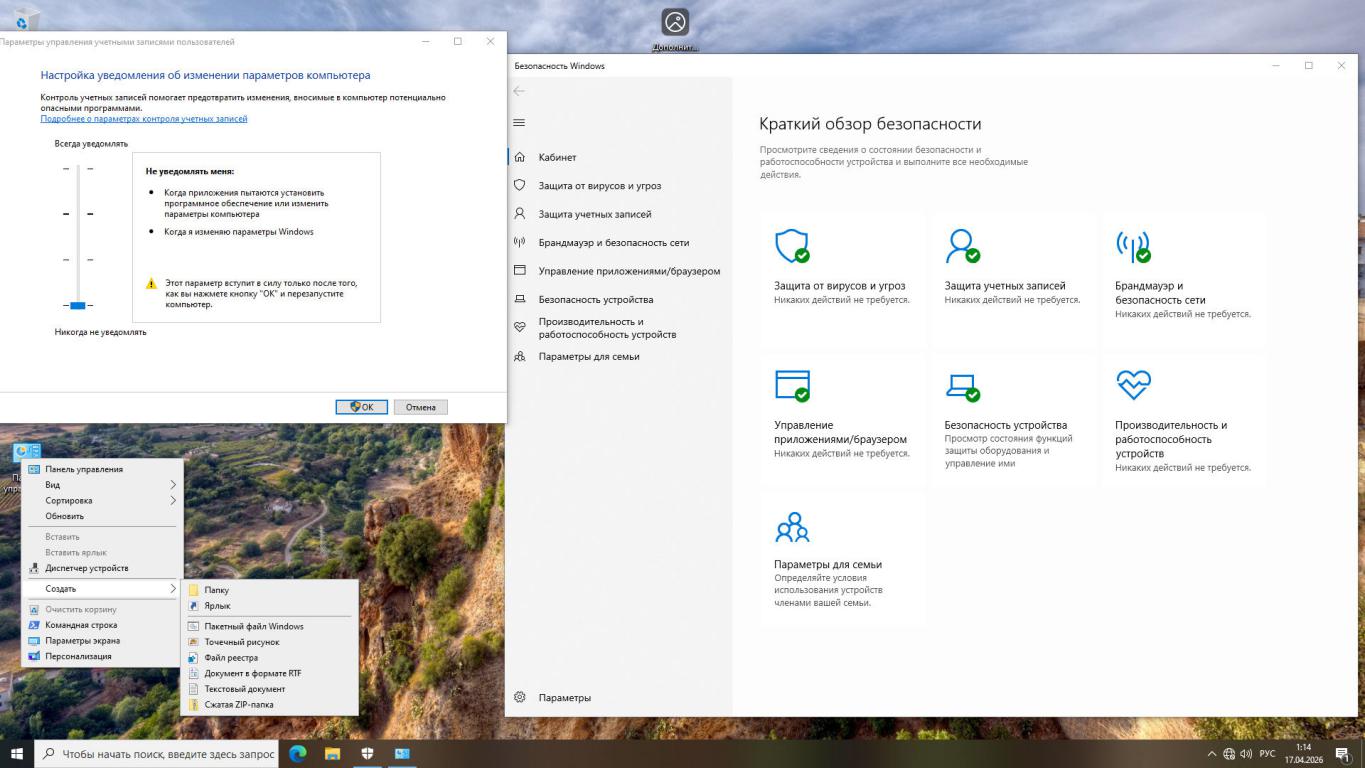
Task: Open Windows Security shield icon in taskbar
Action: 367,754
